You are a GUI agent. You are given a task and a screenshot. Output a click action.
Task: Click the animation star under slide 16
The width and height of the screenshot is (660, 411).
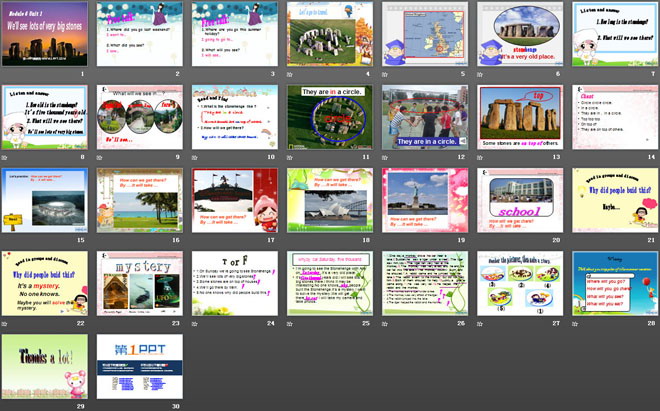101,240
